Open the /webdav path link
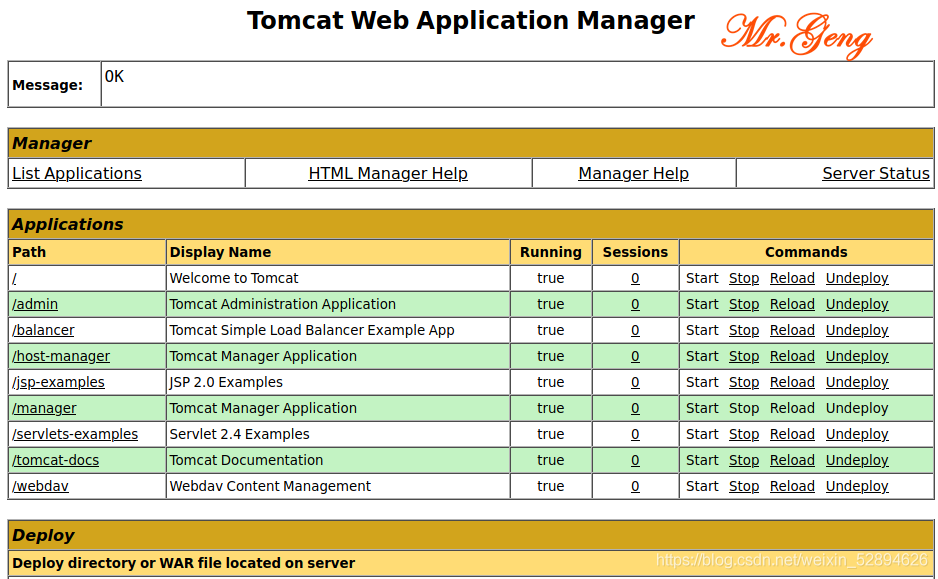 coord(40,486)
